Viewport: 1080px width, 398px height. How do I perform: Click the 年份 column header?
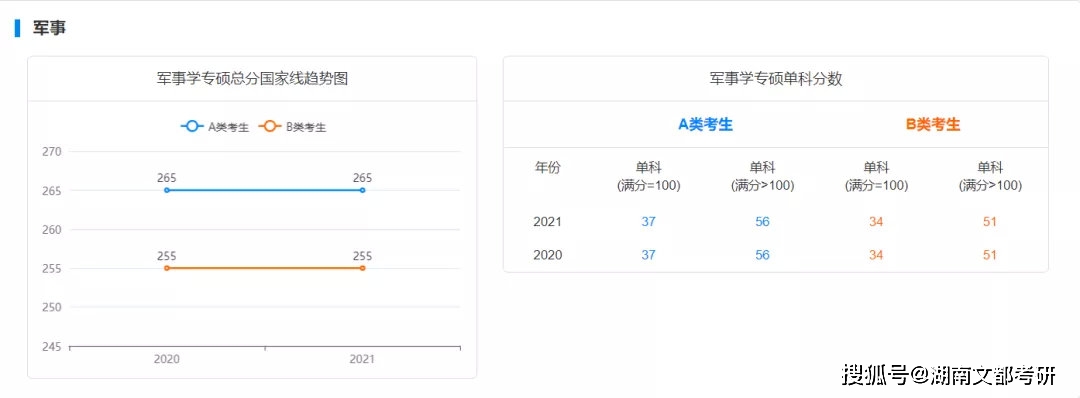pyautogui.click(x=548, y=167)
